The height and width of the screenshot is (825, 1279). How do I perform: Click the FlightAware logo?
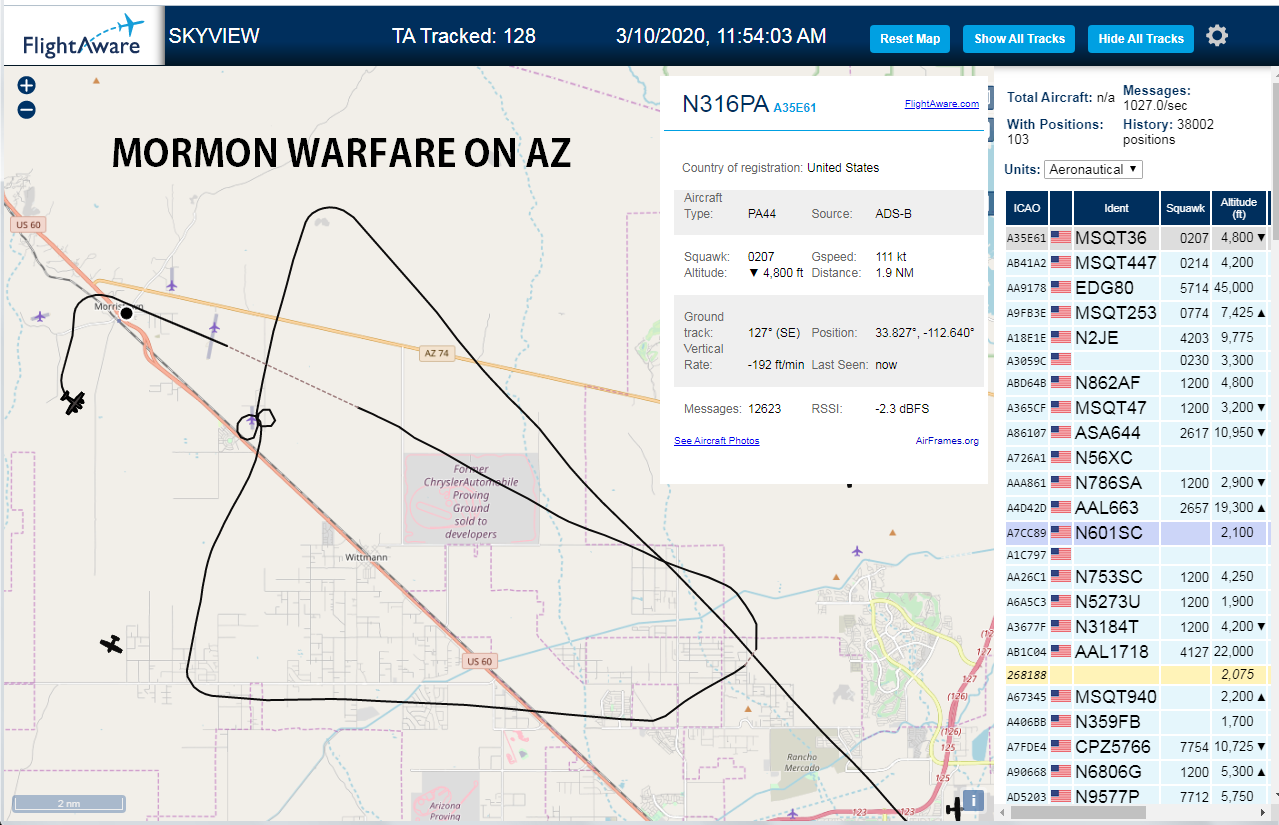[x=82, y=36]
